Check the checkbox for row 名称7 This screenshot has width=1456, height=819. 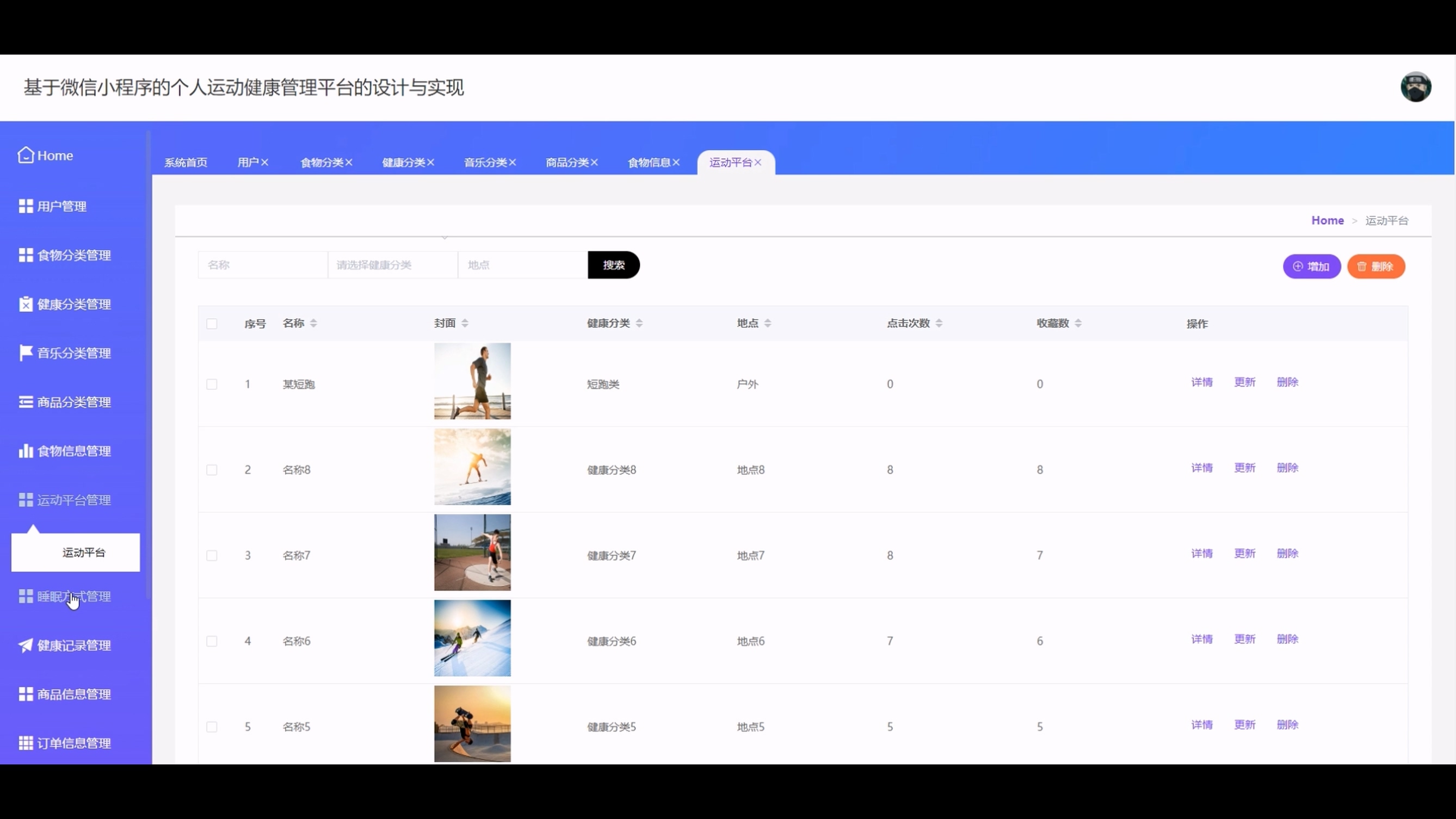pyautogui.click(x=212, y=555)
